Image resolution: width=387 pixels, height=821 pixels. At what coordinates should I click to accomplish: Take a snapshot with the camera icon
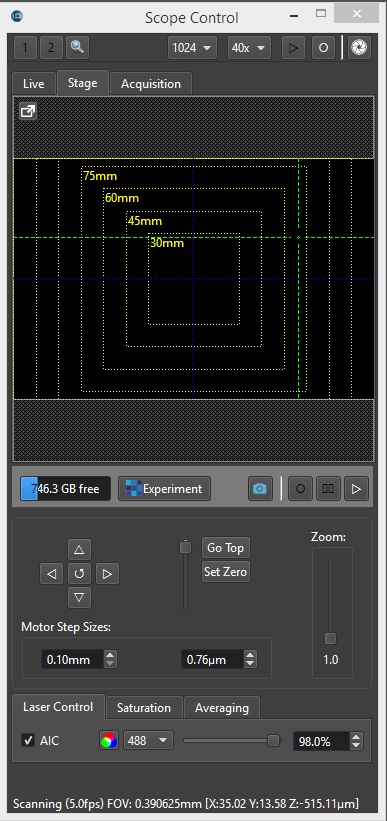tap(260, 489)
